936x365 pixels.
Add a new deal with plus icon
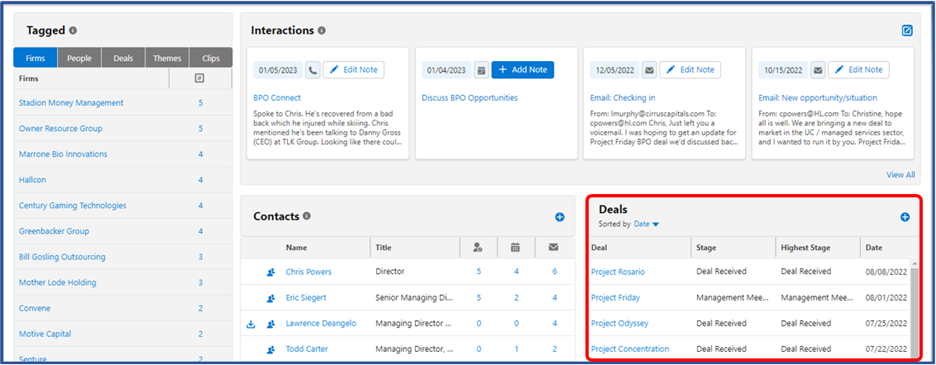coord(905,217)
